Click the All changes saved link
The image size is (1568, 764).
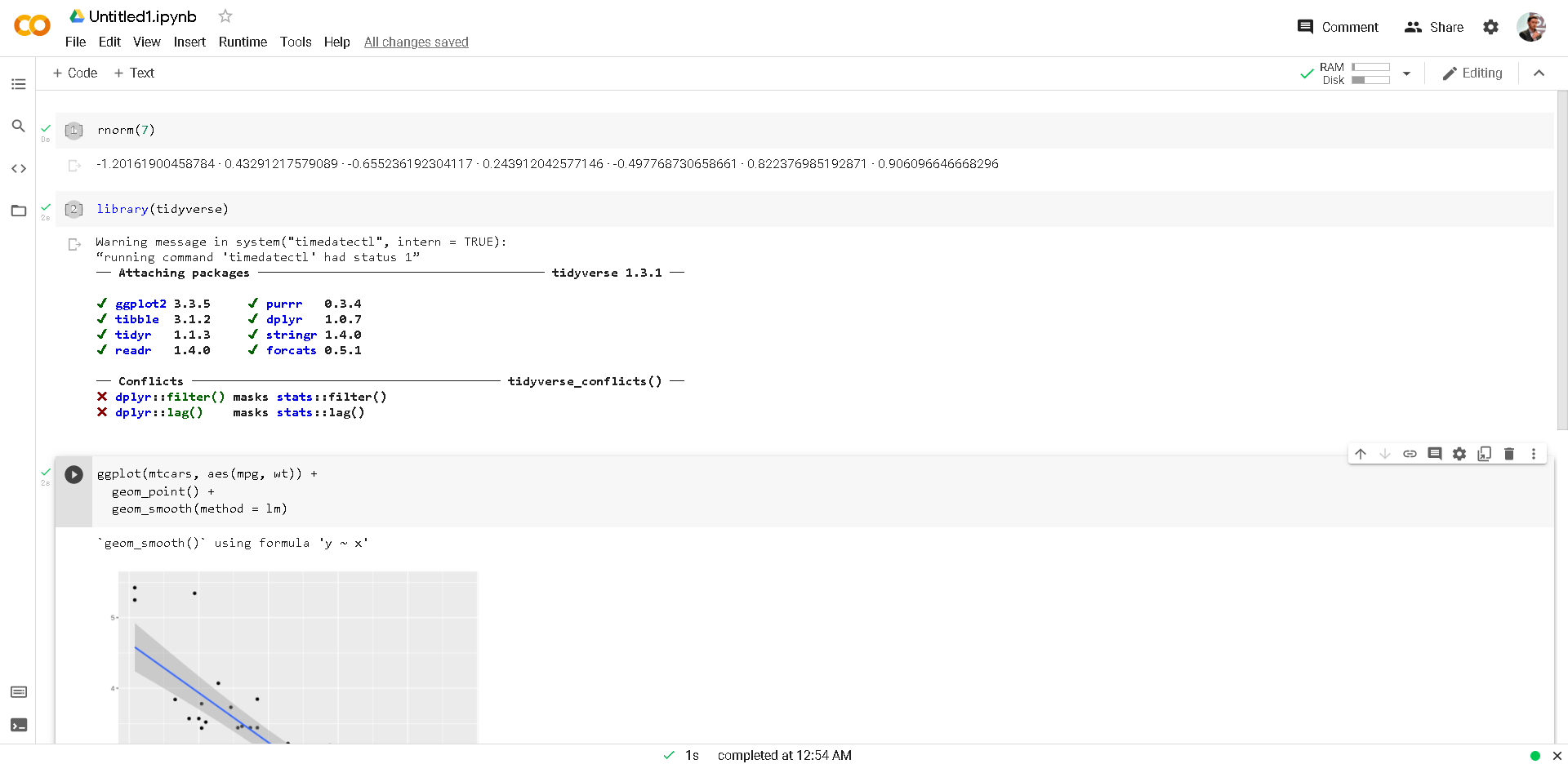pos(416,42)
